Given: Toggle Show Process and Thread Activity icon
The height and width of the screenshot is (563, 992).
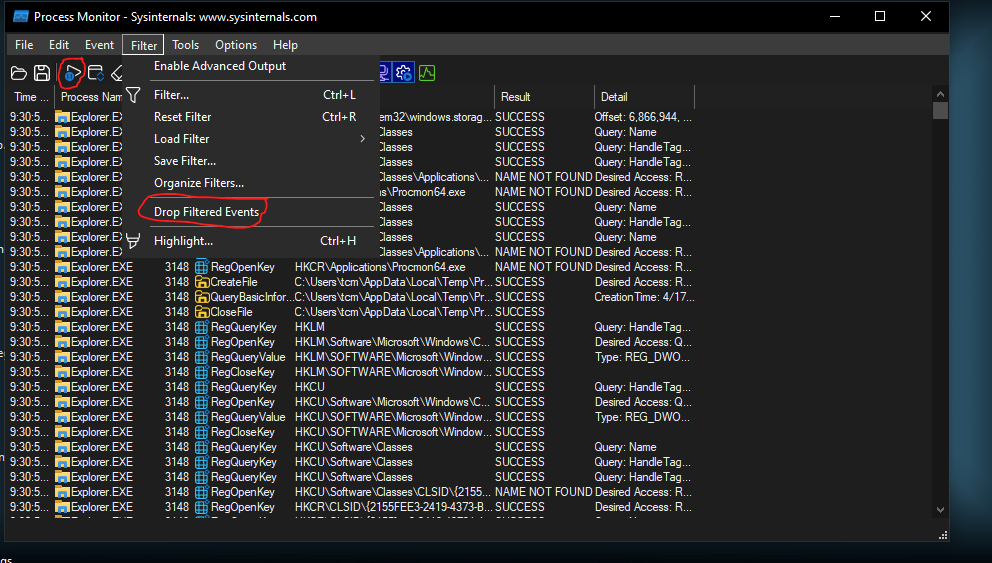Looking at the screenshot, I should tap(404, 73).
